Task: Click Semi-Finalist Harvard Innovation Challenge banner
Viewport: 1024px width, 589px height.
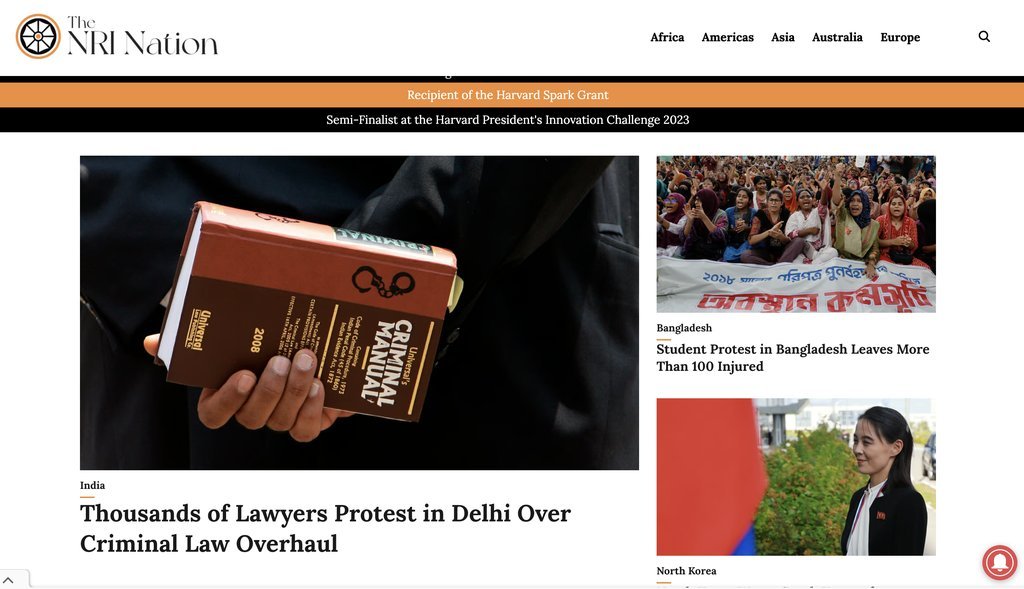Action: 507,119
